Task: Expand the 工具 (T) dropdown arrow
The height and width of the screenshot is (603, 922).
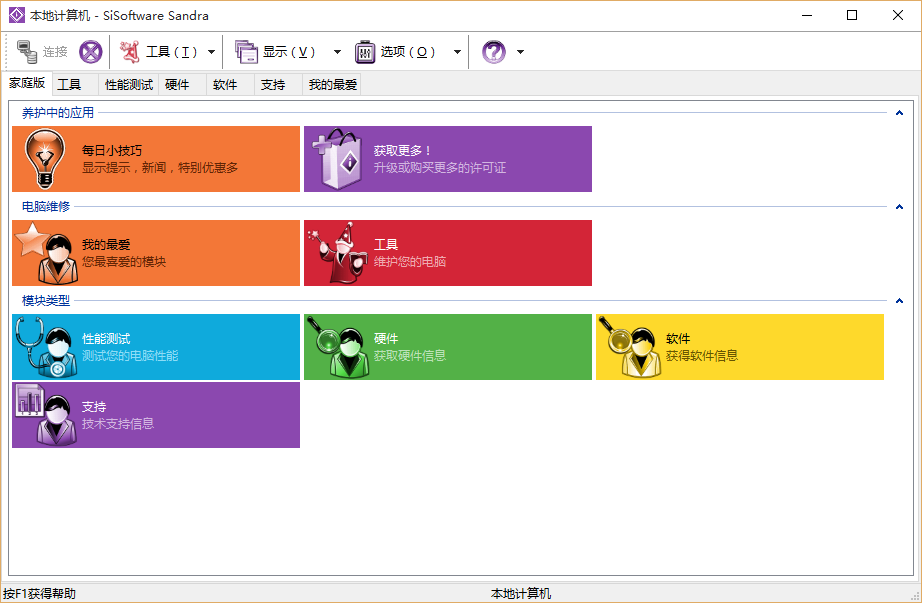Action: click(x=211, y=52)
